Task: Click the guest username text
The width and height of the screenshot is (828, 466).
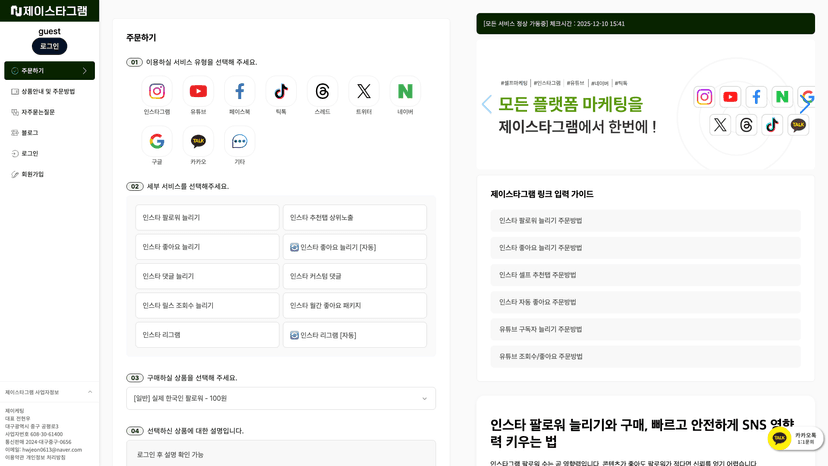Action: pyautogui.click(x=49, y=31)
